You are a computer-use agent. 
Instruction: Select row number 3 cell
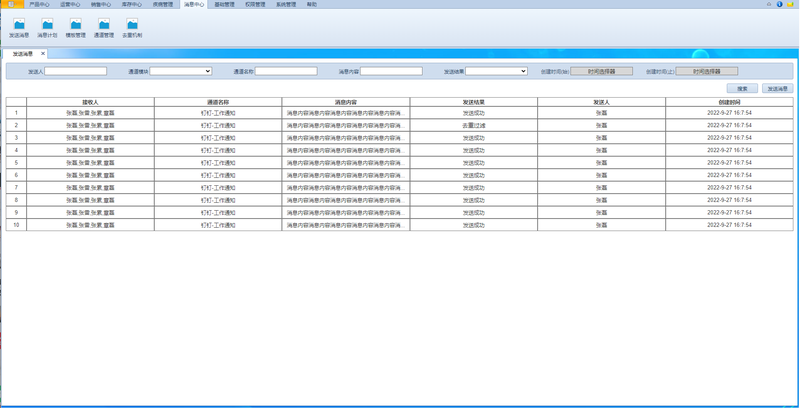click(x=16, y=138)
